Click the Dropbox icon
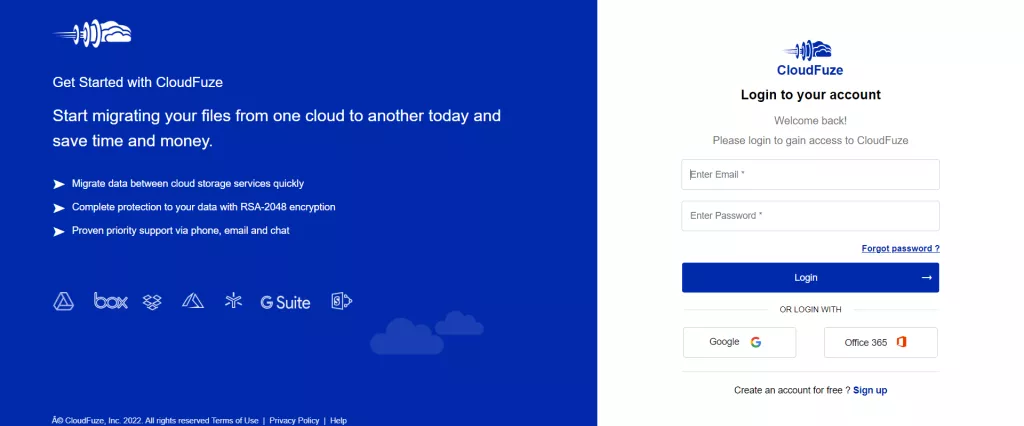 click(x=152, y=302)
